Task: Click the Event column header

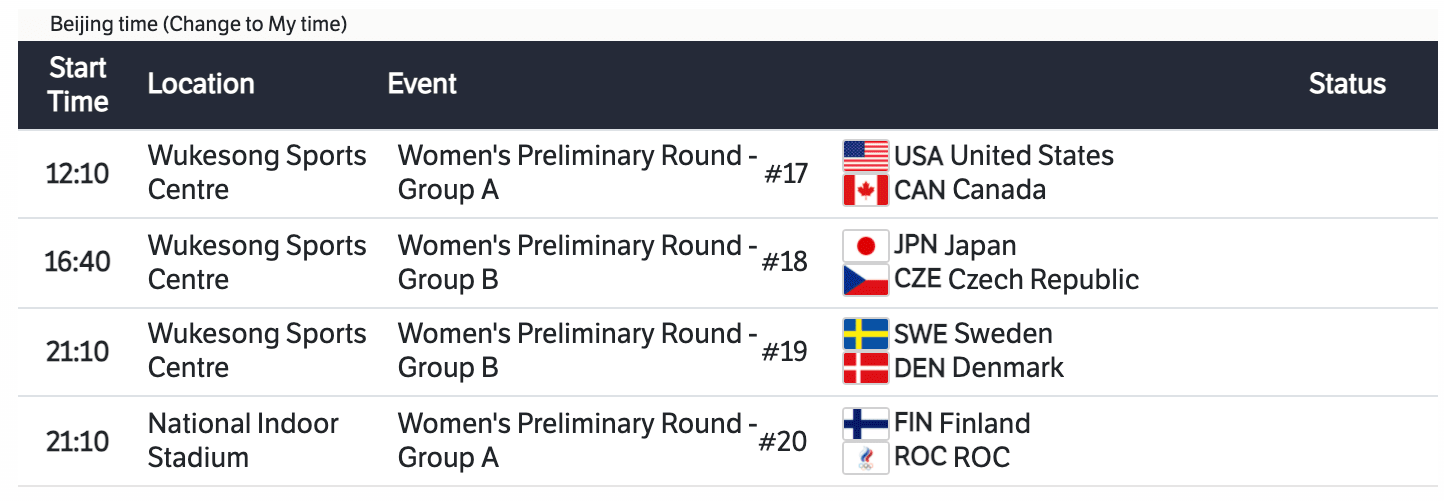Action: [422, 84]
